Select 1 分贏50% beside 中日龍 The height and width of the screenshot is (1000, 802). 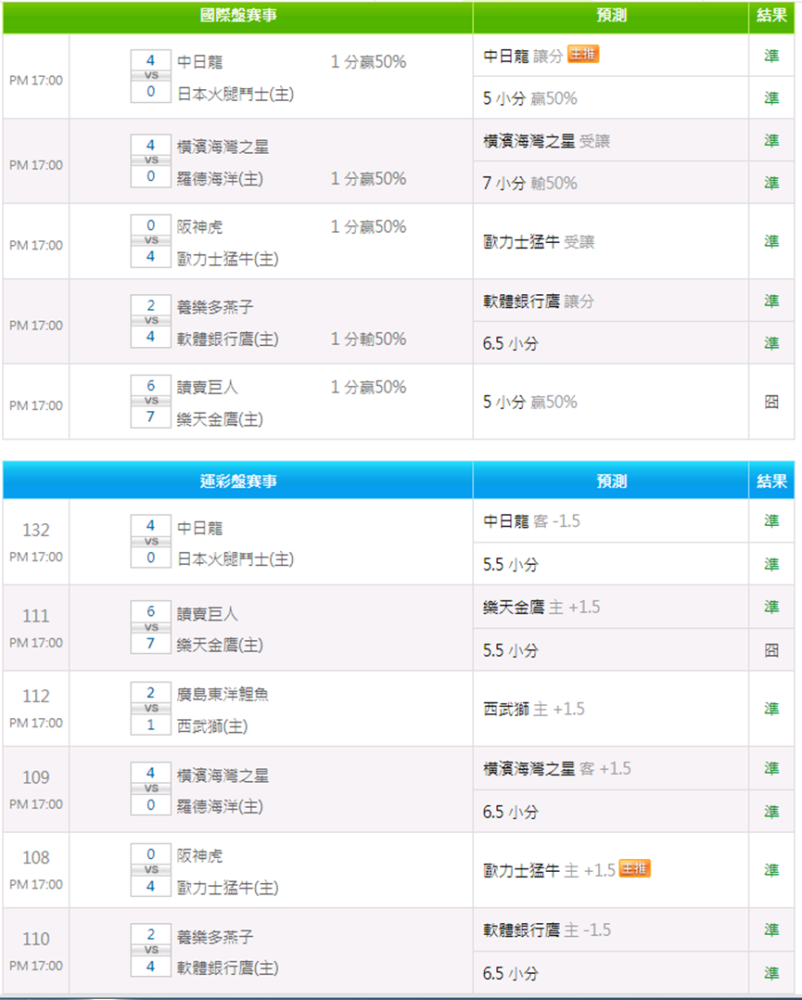tap(368, 62)
